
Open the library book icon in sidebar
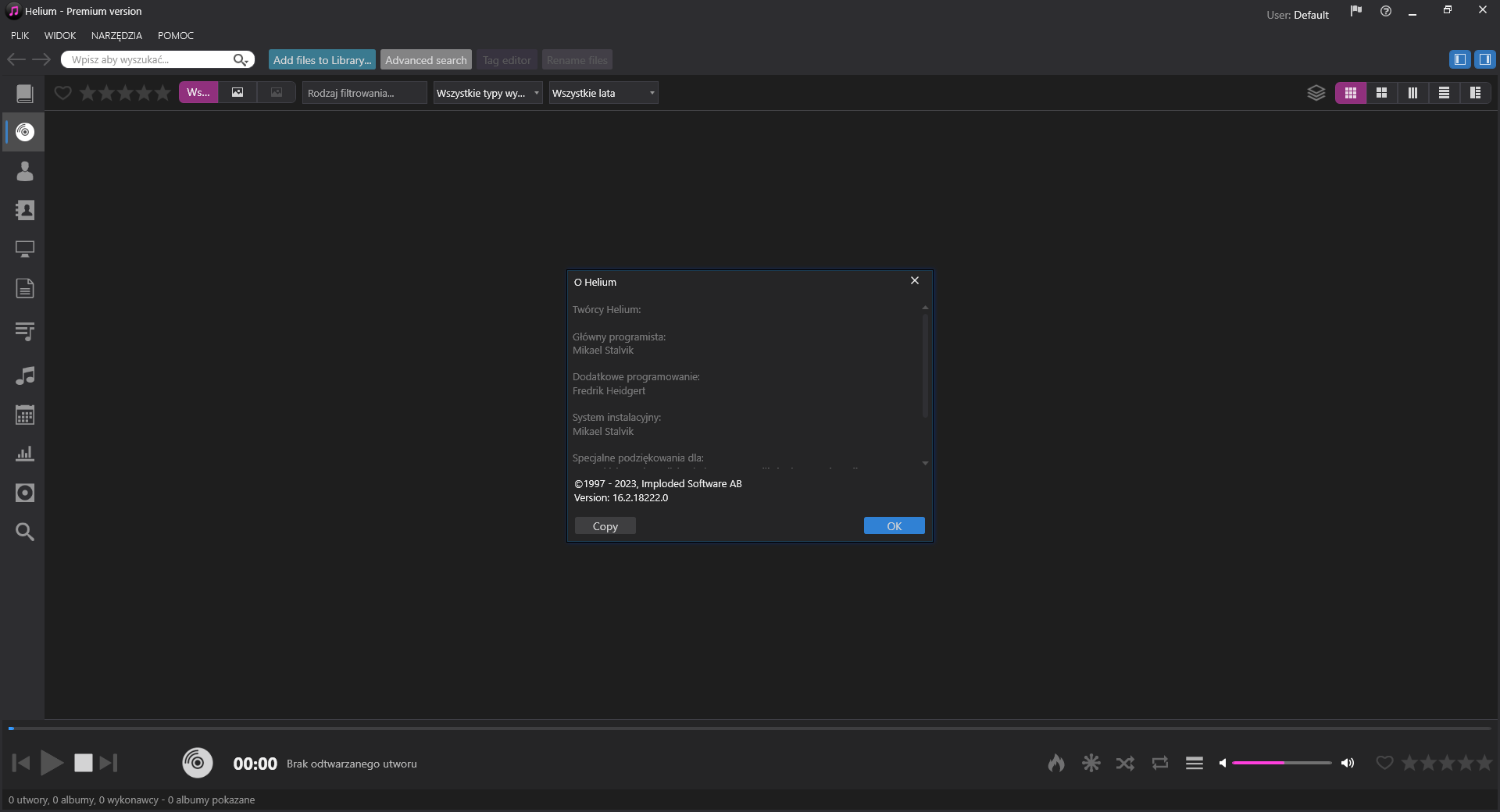25,94
